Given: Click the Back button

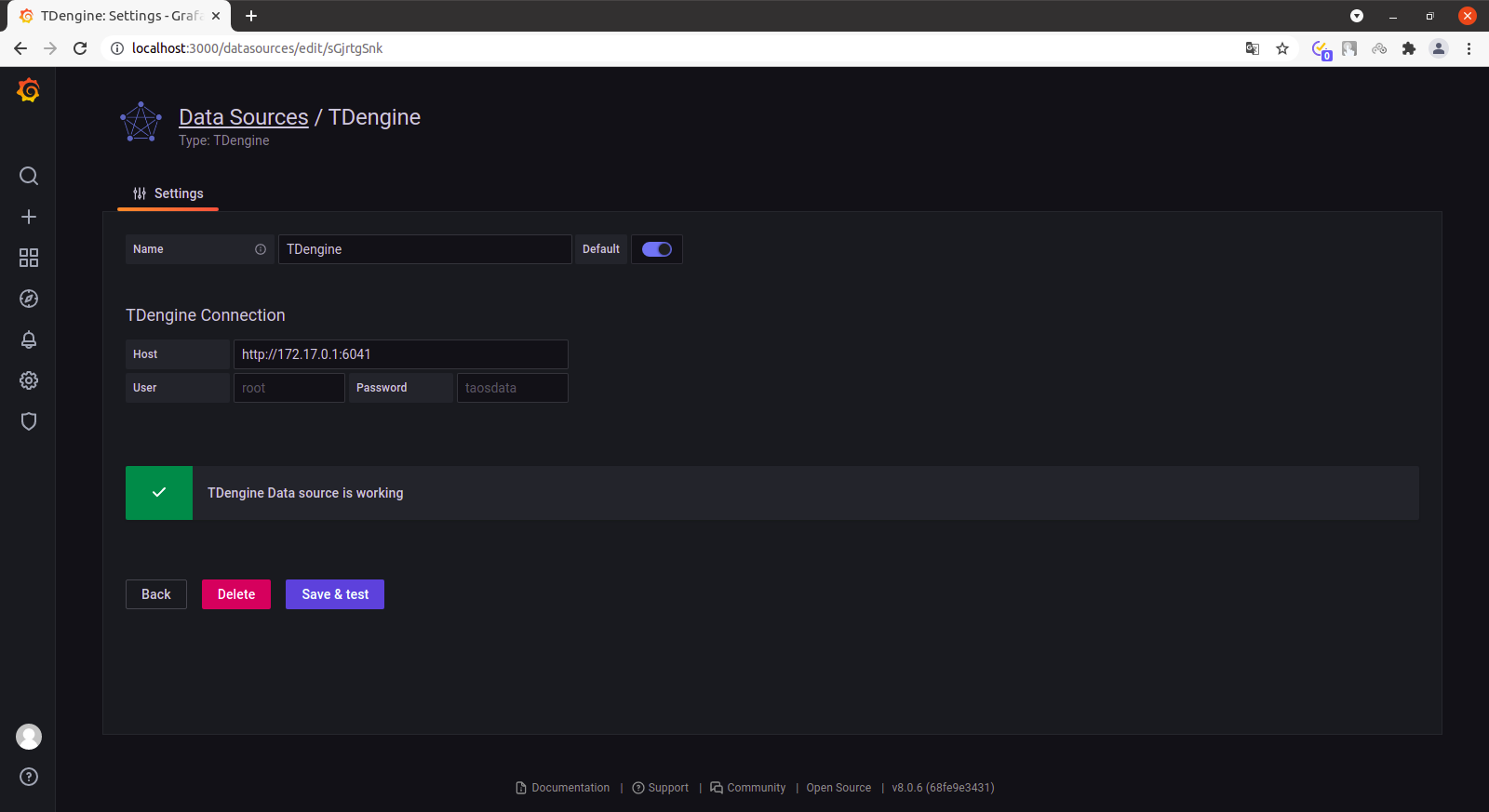Looking at the screenshot, I should (x=156, y=594).
